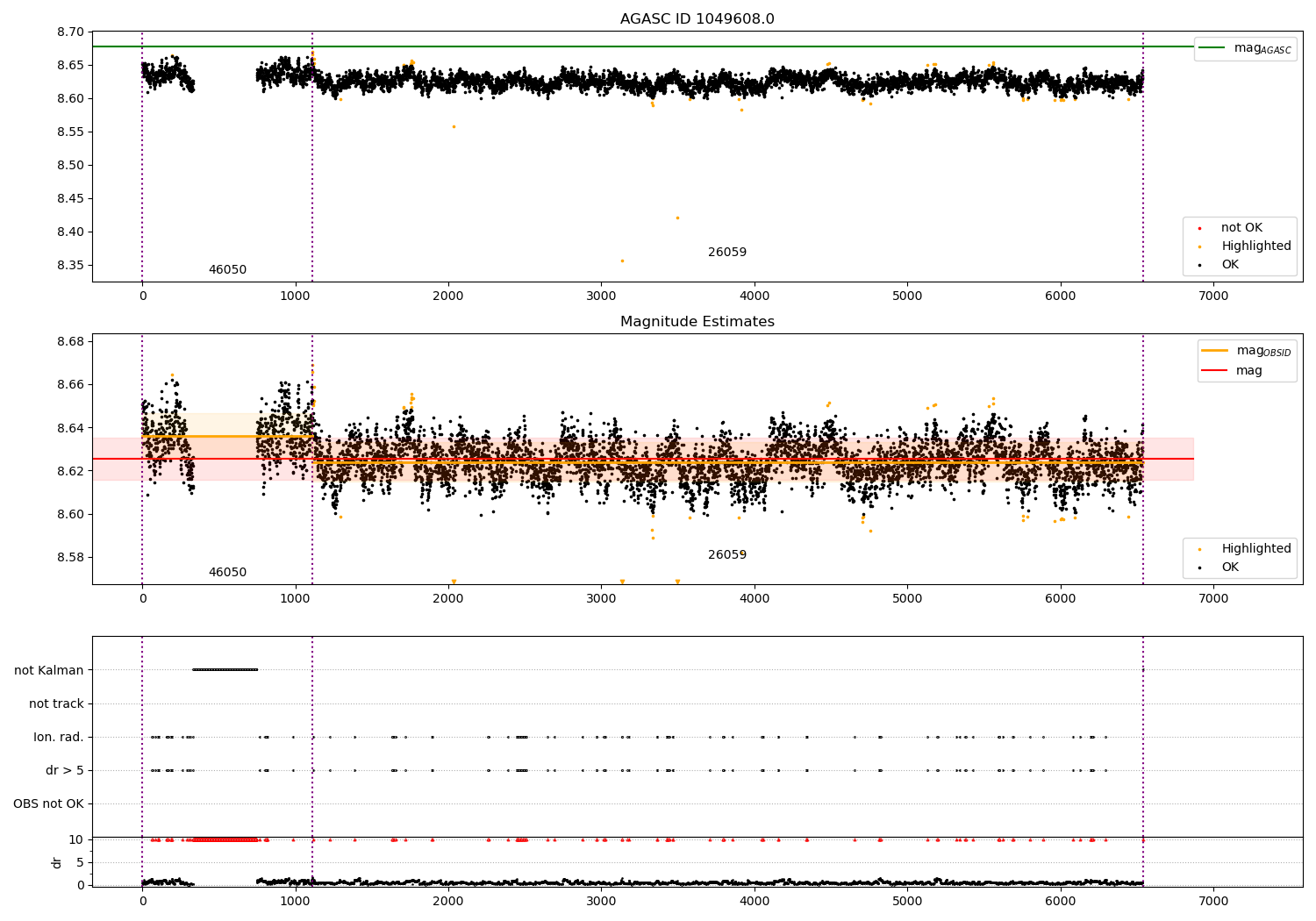The width and height of the screenshot is (1316, 921).
Task: Click the 'Ion. rad.' axis label
Action: [x=59, y=737]
